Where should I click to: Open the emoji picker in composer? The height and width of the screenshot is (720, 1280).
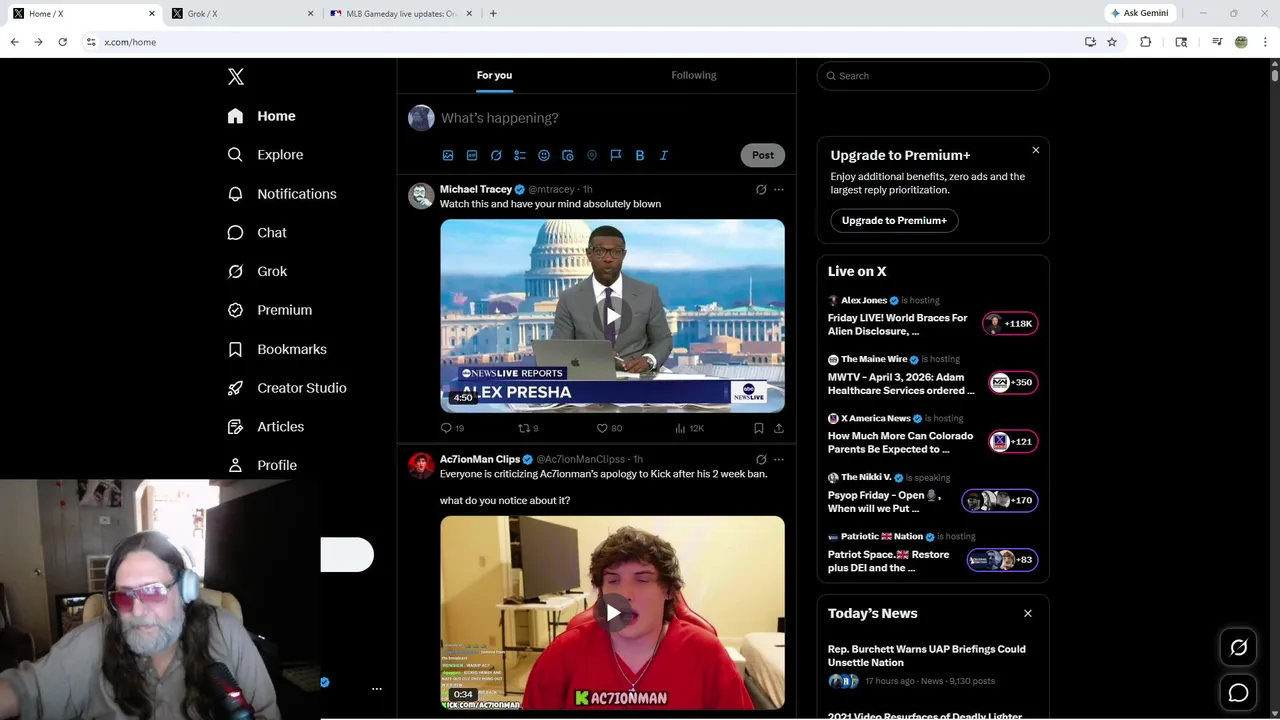click(544, 155)
